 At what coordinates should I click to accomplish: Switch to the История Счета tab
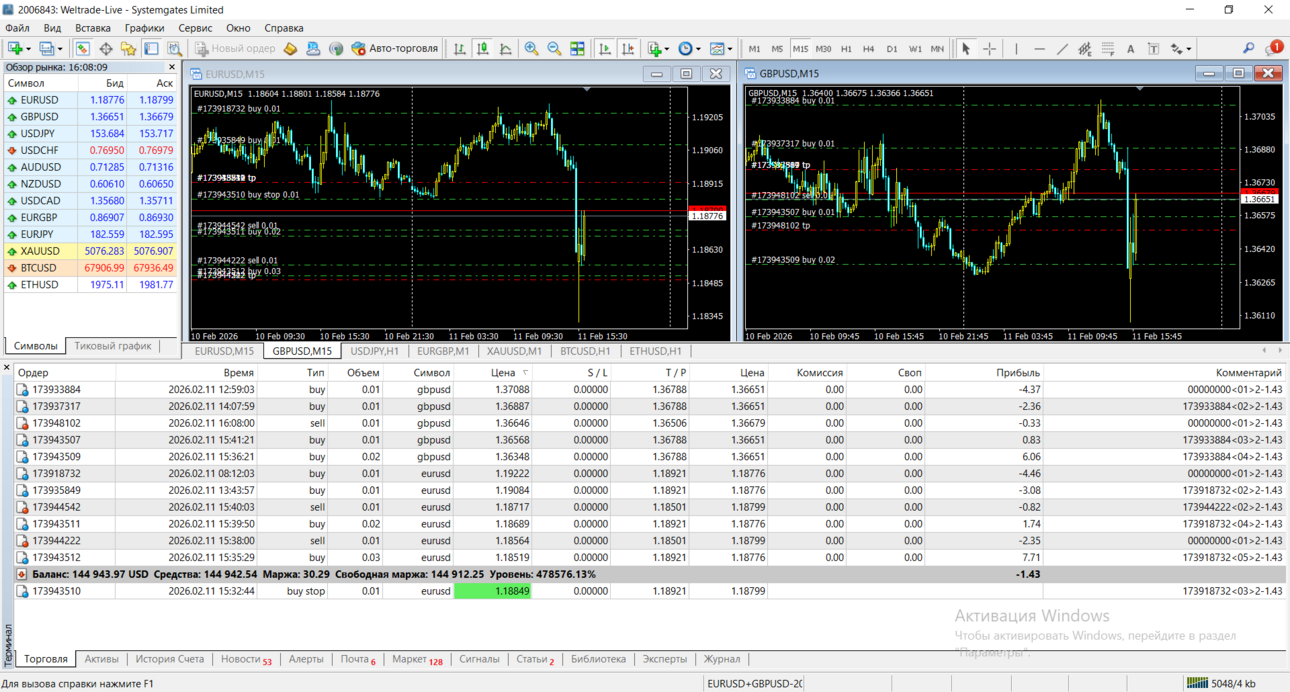point(169,659)
